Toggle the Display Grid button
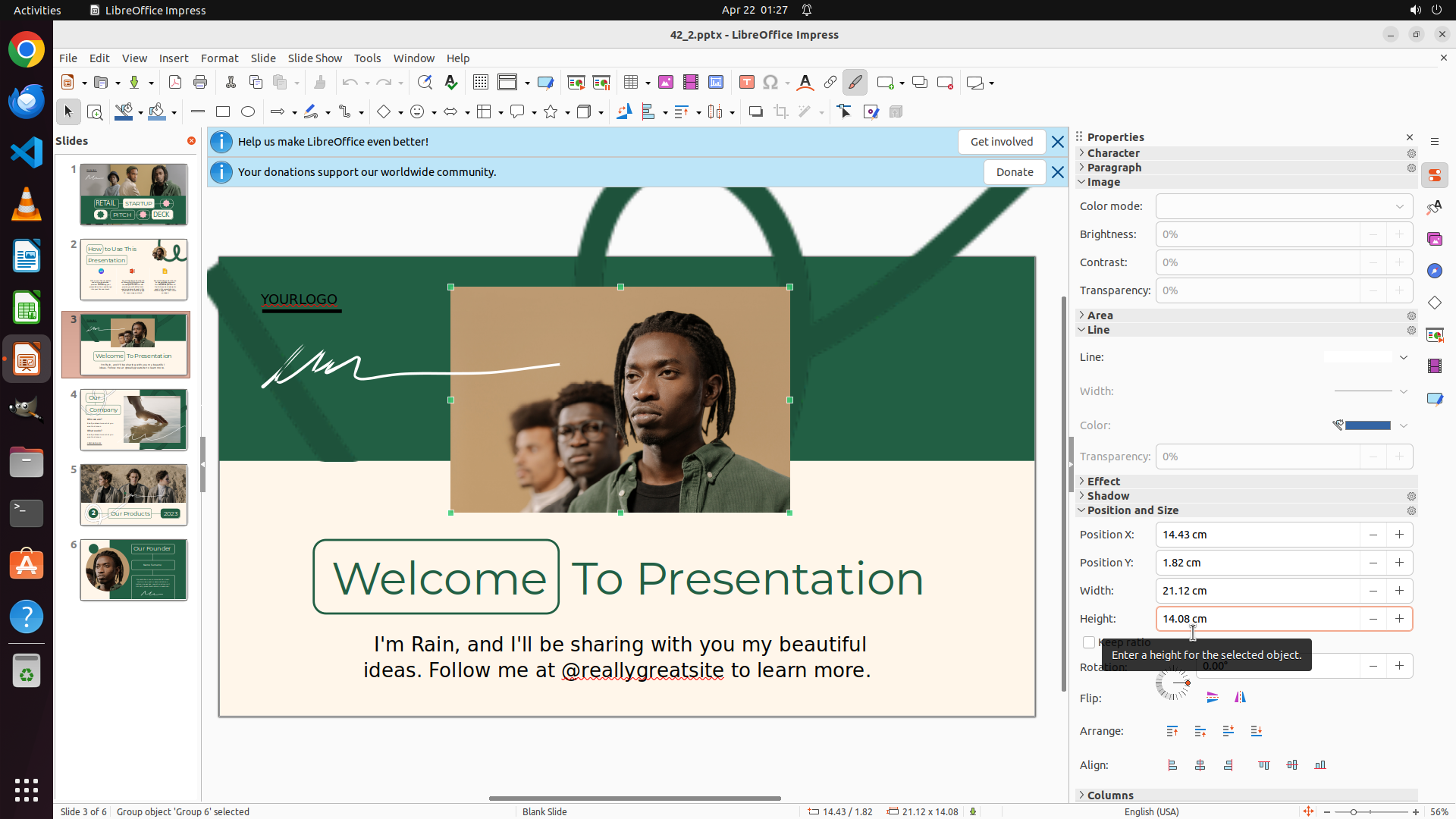 481,83
